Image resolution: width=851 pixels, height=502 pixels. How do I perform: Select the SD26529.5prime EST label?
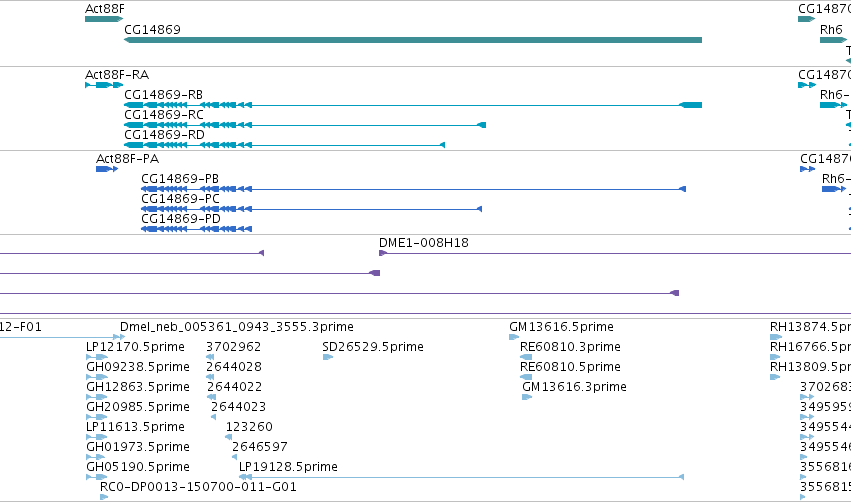tap(373, 347)
